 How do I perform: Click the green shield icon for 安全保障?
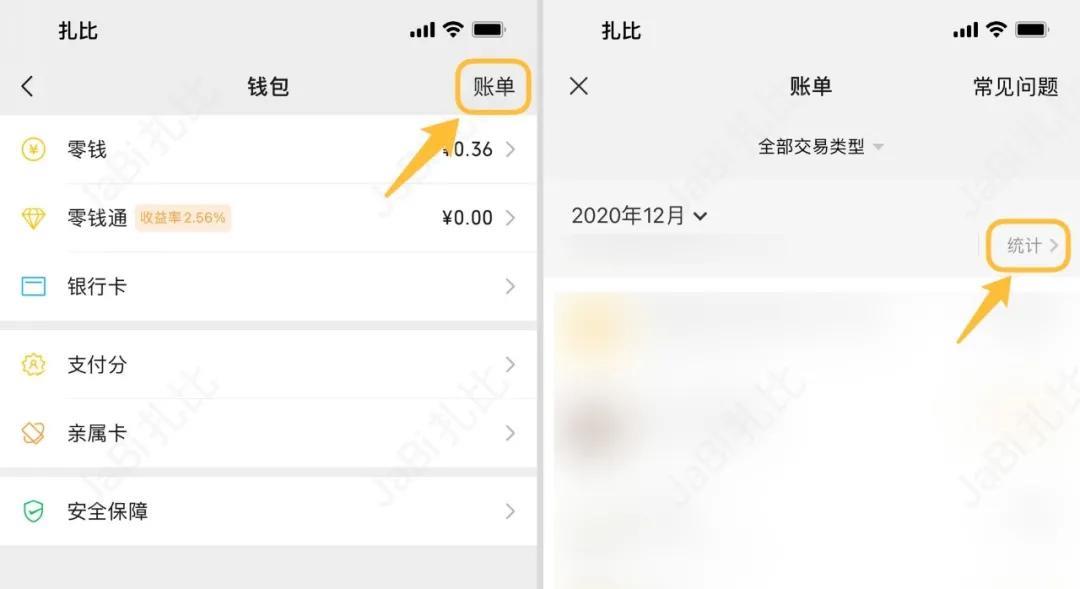(x=33, y=511)
